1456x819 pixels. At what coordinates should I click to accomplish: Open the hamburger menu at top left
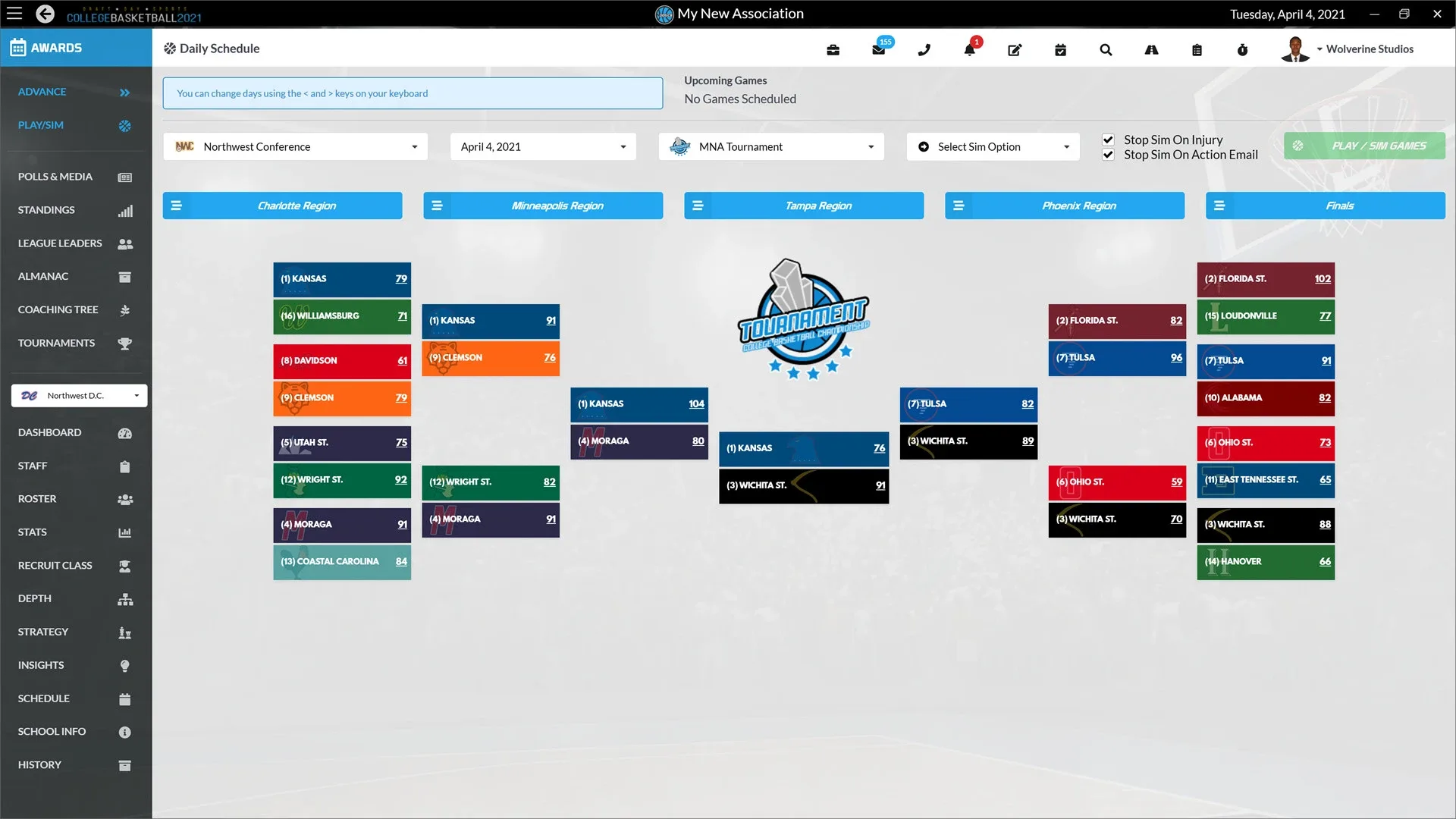14,14
